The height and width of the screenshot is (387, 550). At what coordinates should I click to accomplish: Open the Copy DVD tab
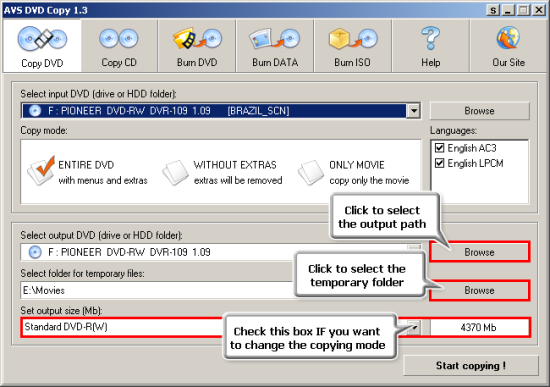pyautogui.click(x=42, y=46)
